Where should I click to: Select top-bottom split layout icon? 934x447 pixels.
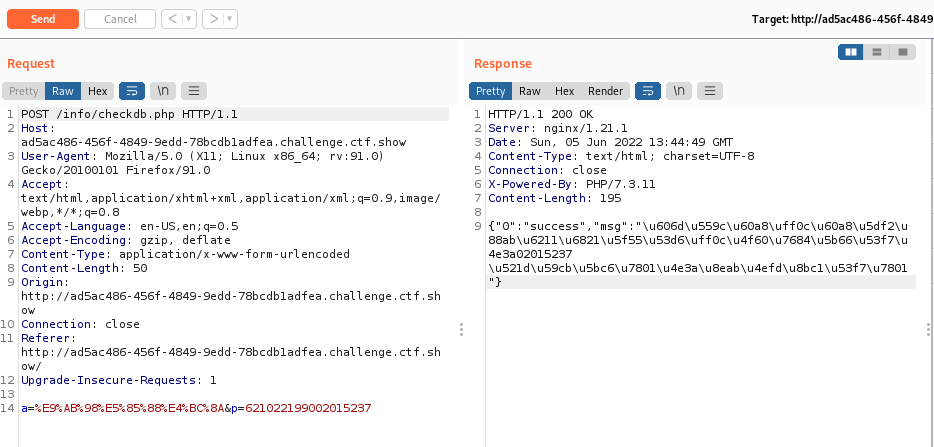click(x=877, y=52)
